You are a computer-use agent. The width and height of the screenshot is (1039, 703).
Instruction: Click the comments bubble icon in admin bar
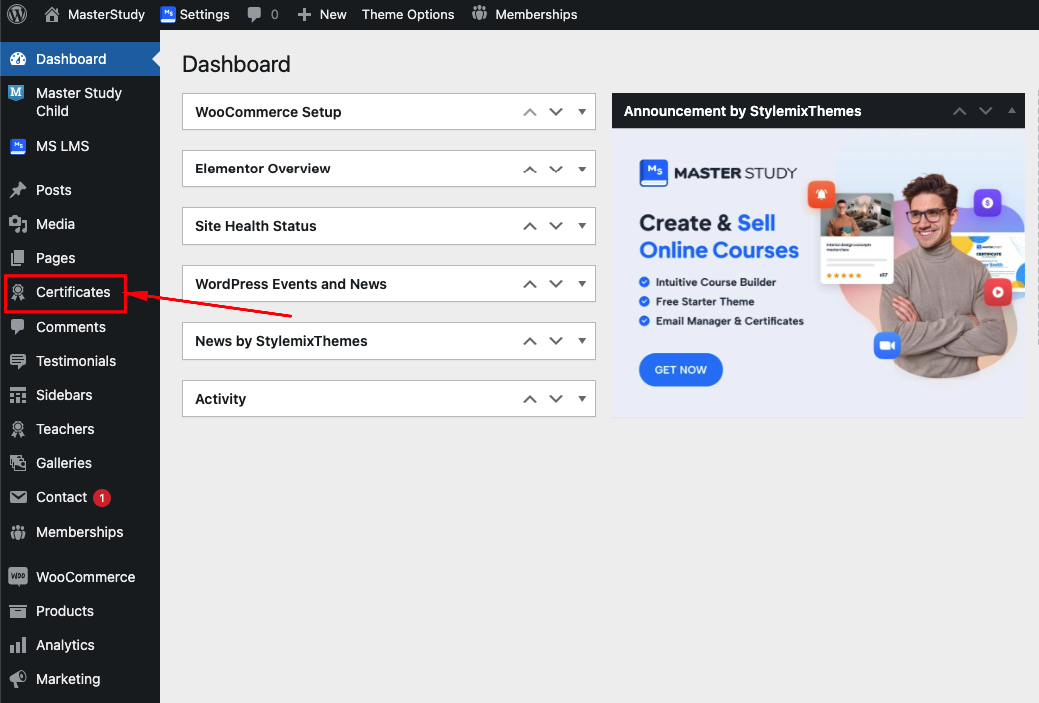(x=254, y=15)
